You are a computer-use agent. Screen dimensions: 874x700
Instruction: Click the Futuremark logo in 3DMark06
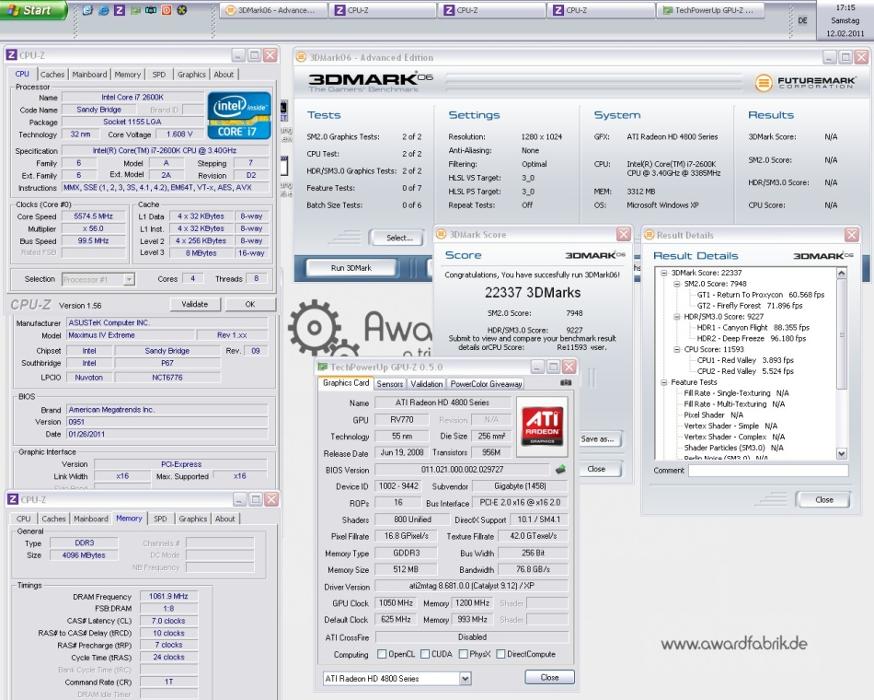(x=805, y=82)
